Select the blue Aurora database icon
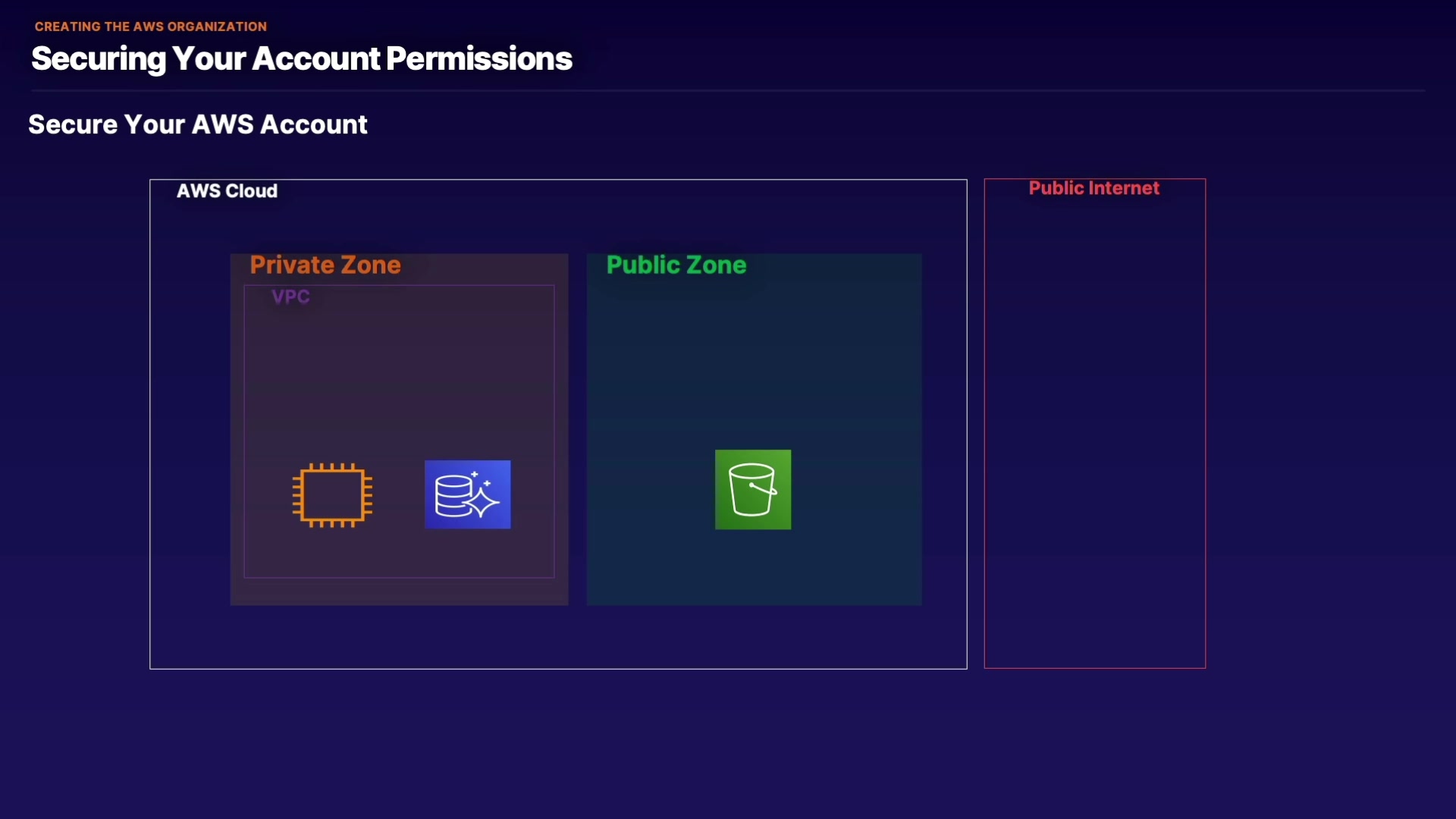This screenshot has width=1456, height=819. [467, 494]
